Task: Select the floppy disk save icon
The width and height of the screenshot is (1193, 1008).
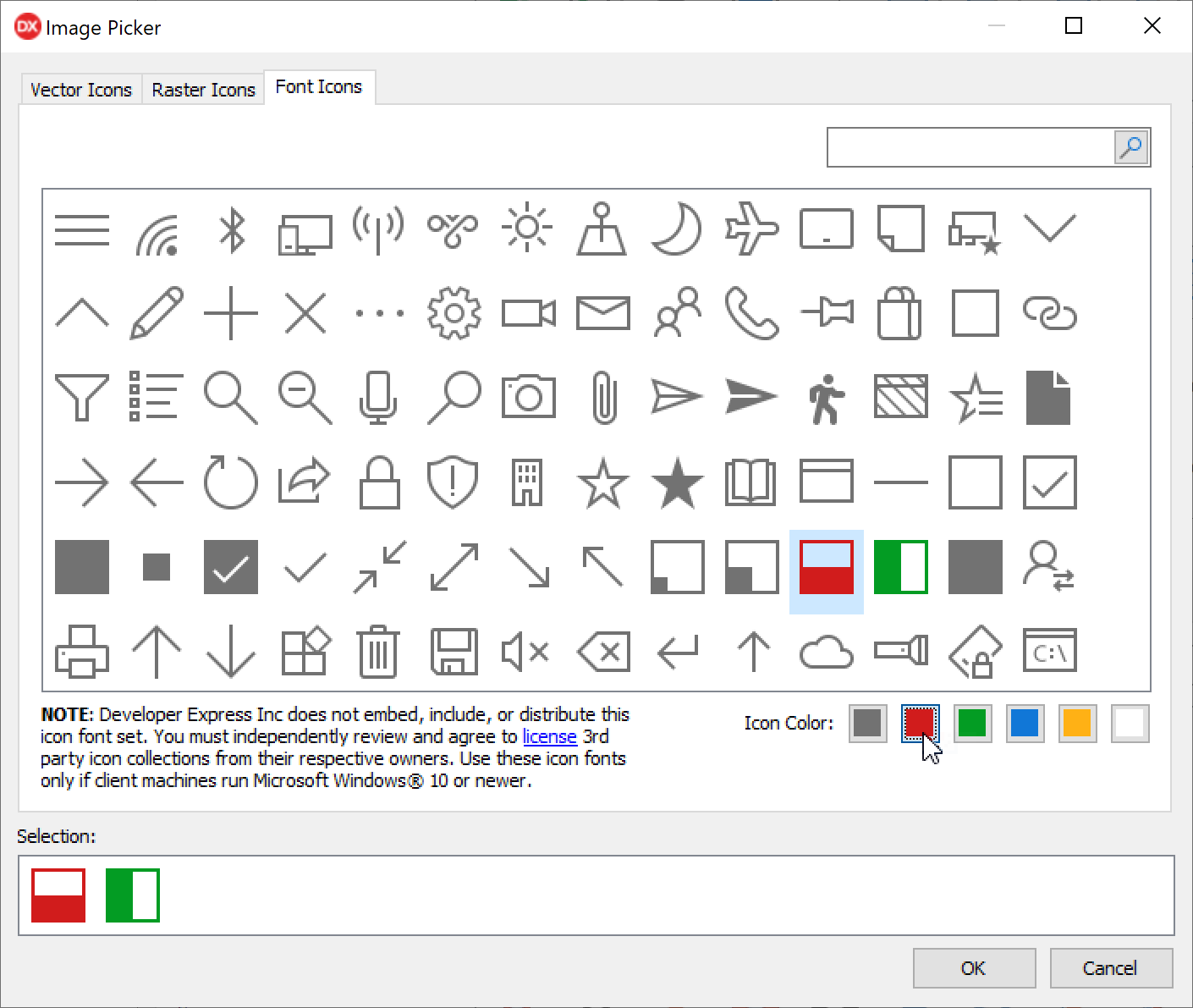Action: [x=454, y=653]
